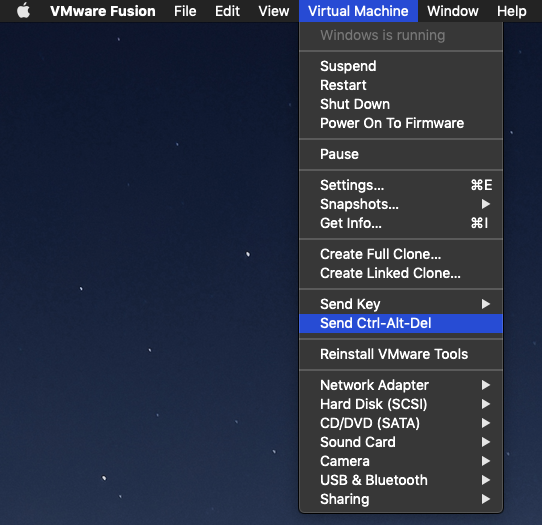542x525 pixels.
Task: Choose Shut Down menu entry
Action: [x=401, y=104]
